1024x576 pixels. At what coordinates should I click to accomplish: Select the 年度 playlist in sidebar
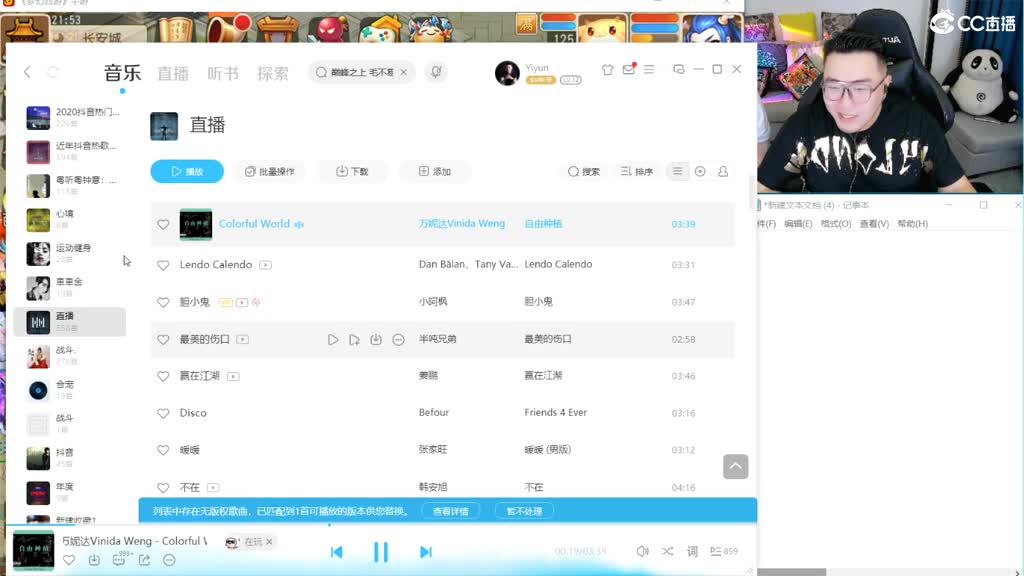point(69,492)
